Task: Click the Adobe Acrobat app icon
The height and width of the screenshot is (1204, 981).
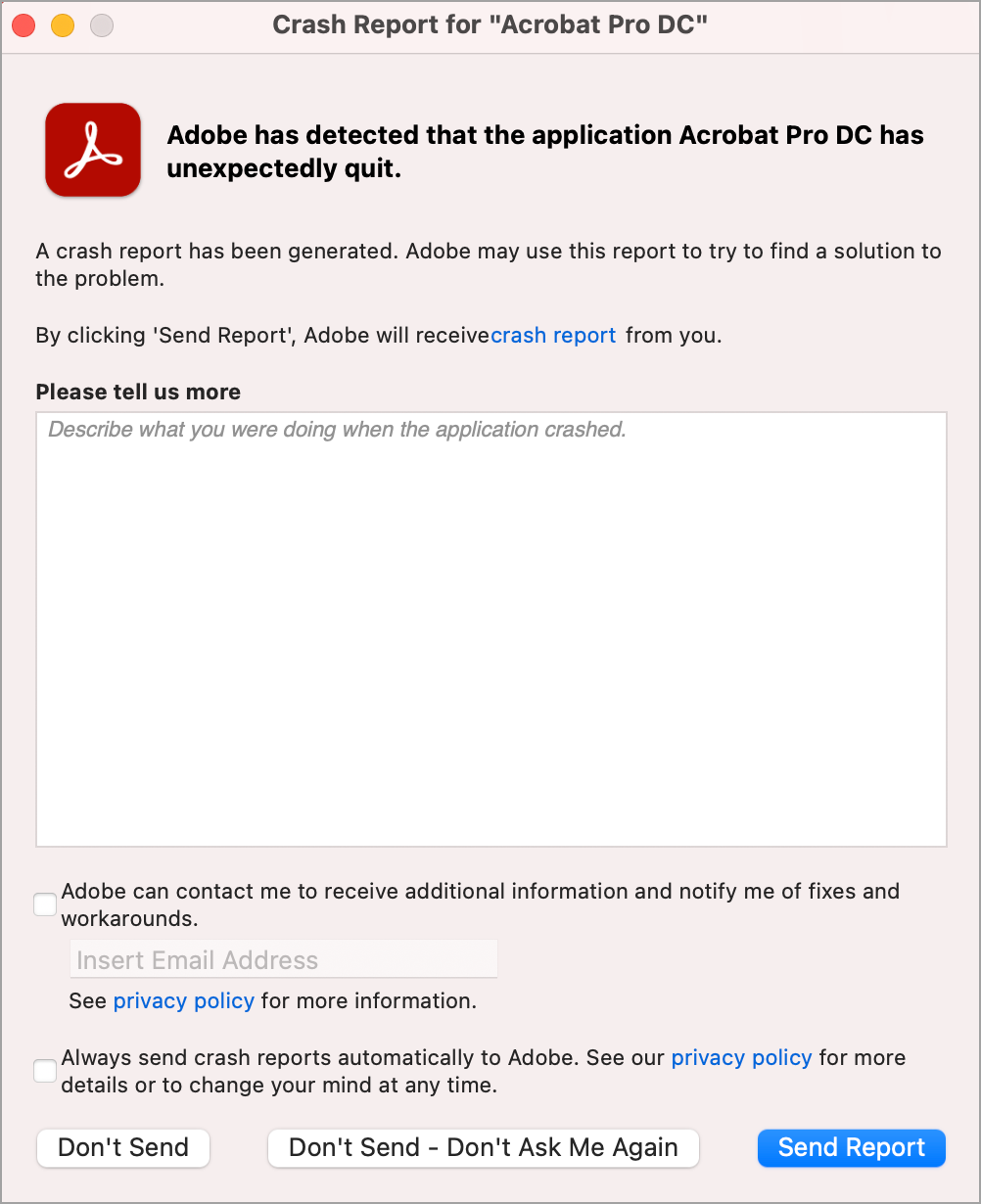Action: (x=92, y=150)
